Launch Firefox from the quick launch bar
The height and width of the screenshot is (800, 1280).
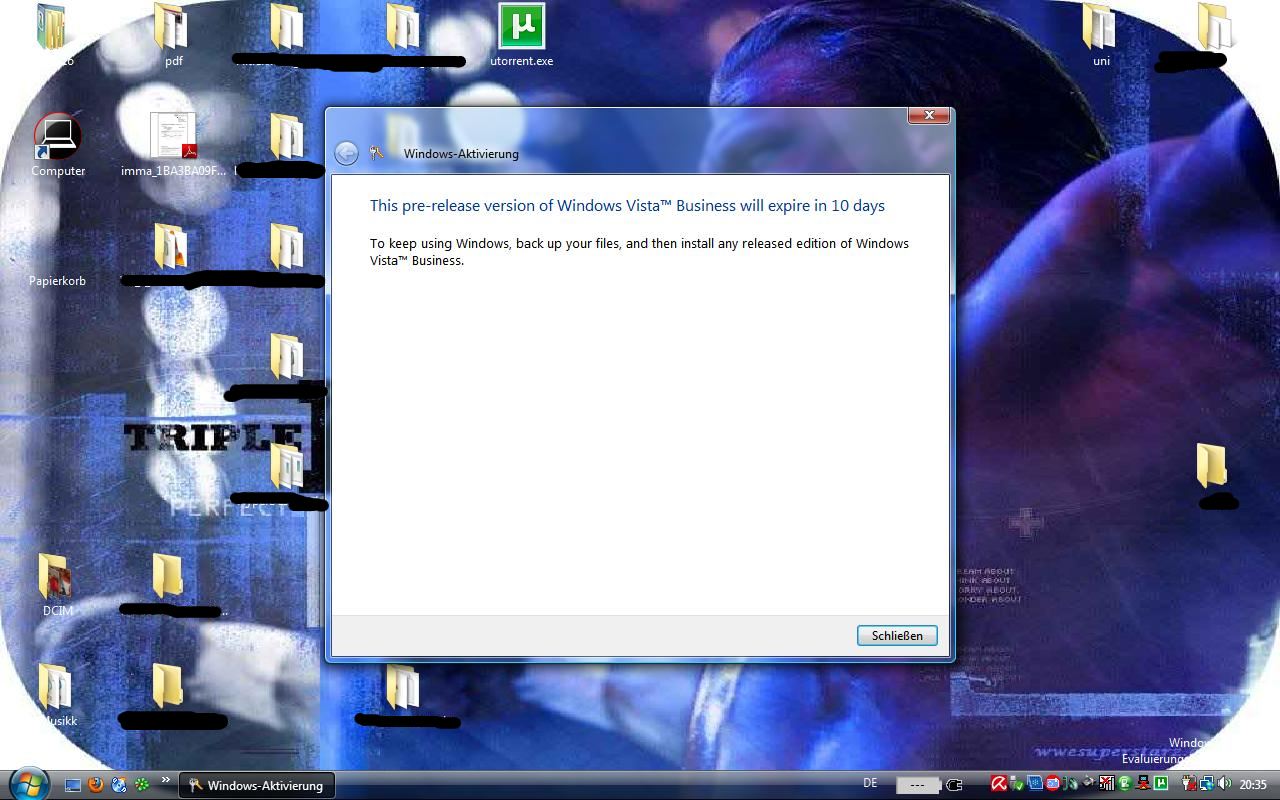[x=96, y=785]
